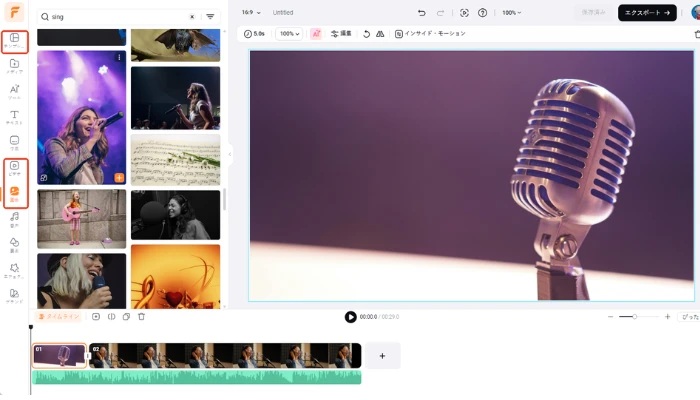Select scene 01 microphone clip
Viewport: 700px width, 400px height.
pyautogui.click(x=59, y=356)
